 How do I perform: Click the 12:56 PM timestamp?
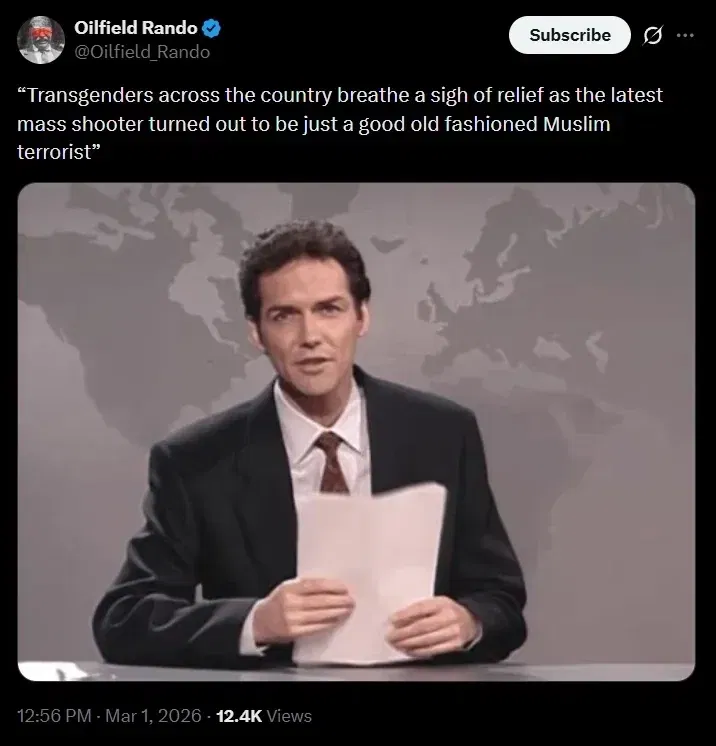pos(54,716)
